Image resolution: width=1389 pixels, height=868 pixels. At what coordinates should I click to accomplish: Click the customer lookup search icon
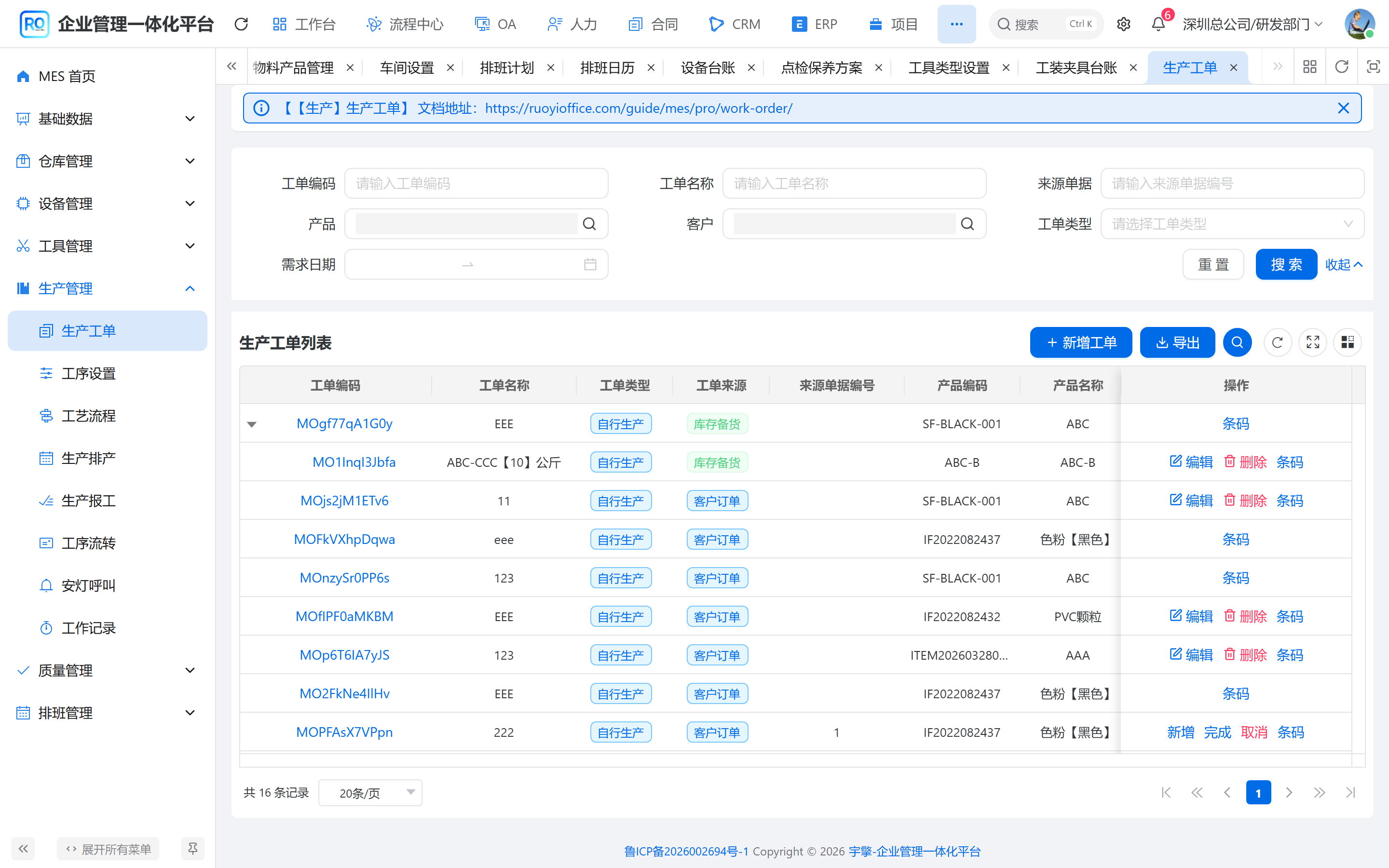967,224
